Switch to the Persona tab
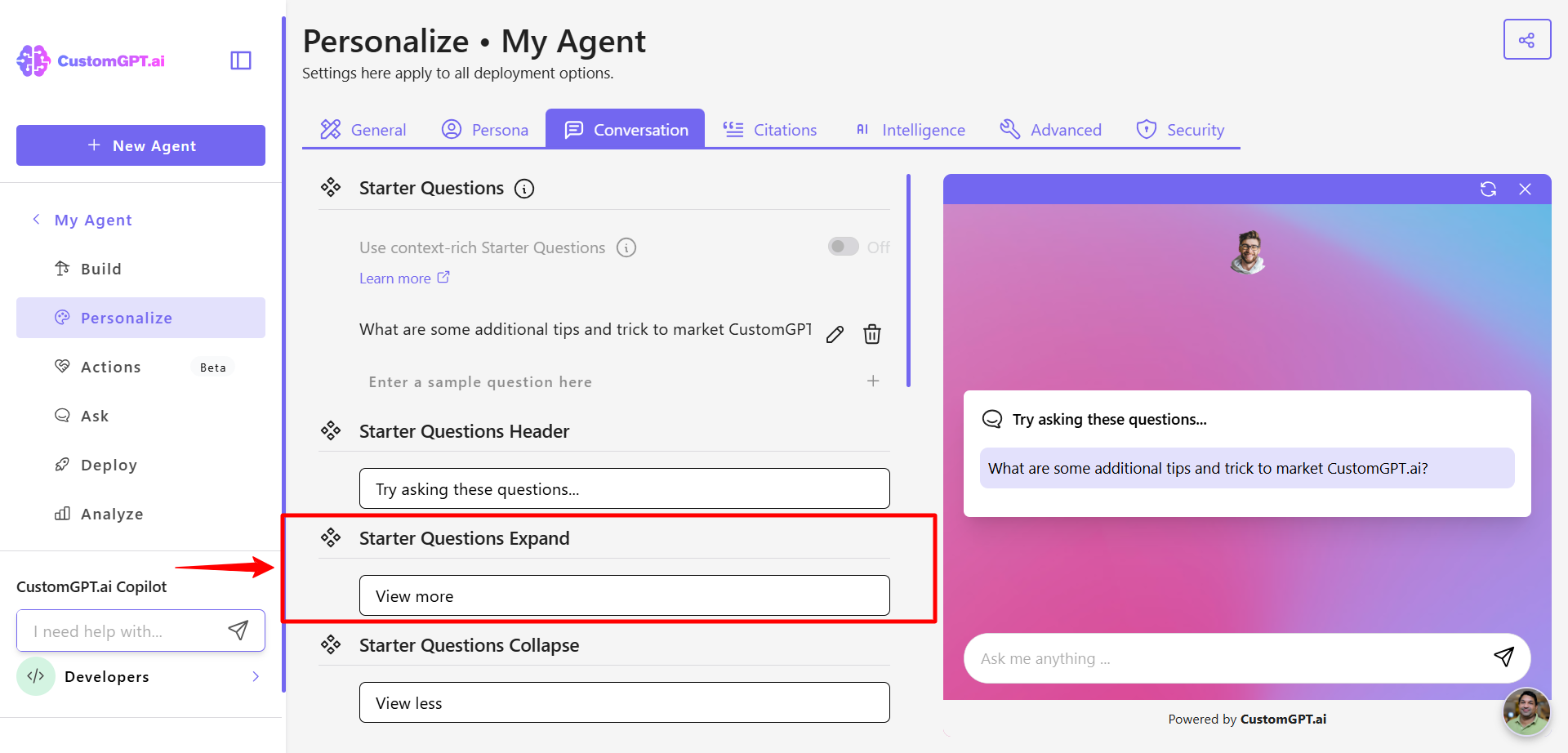The height and width of the screenshot is (753, 1568). coord(485,129)
